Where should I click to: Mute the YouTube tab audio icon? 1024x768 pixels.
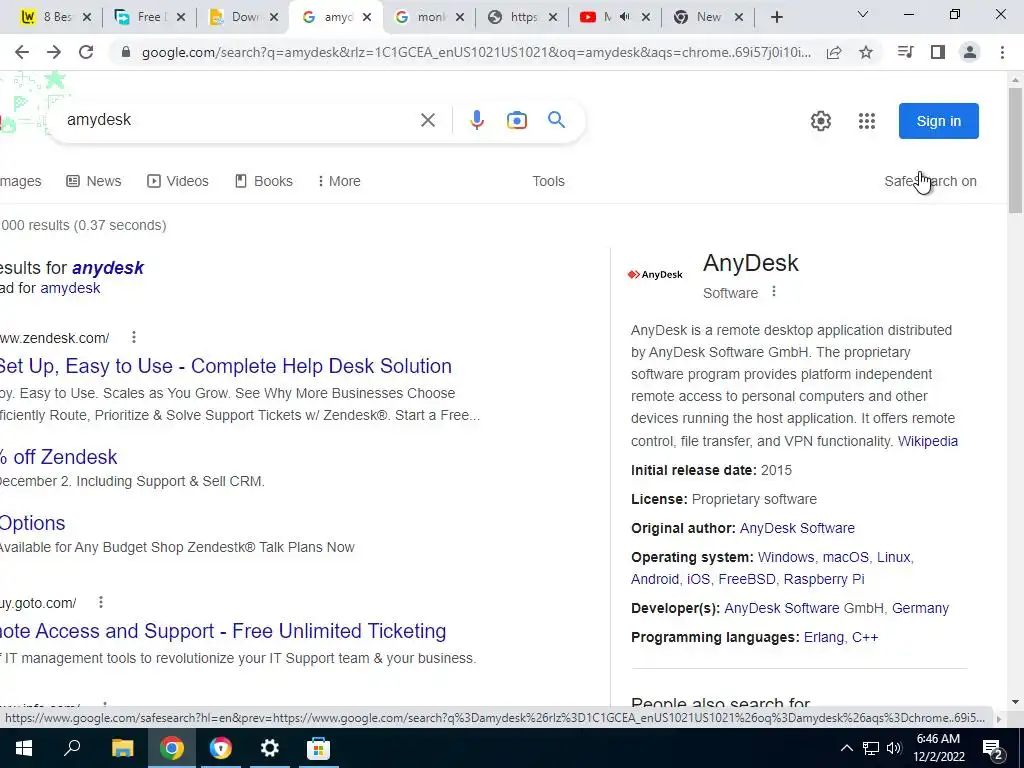tap(624, 17)
